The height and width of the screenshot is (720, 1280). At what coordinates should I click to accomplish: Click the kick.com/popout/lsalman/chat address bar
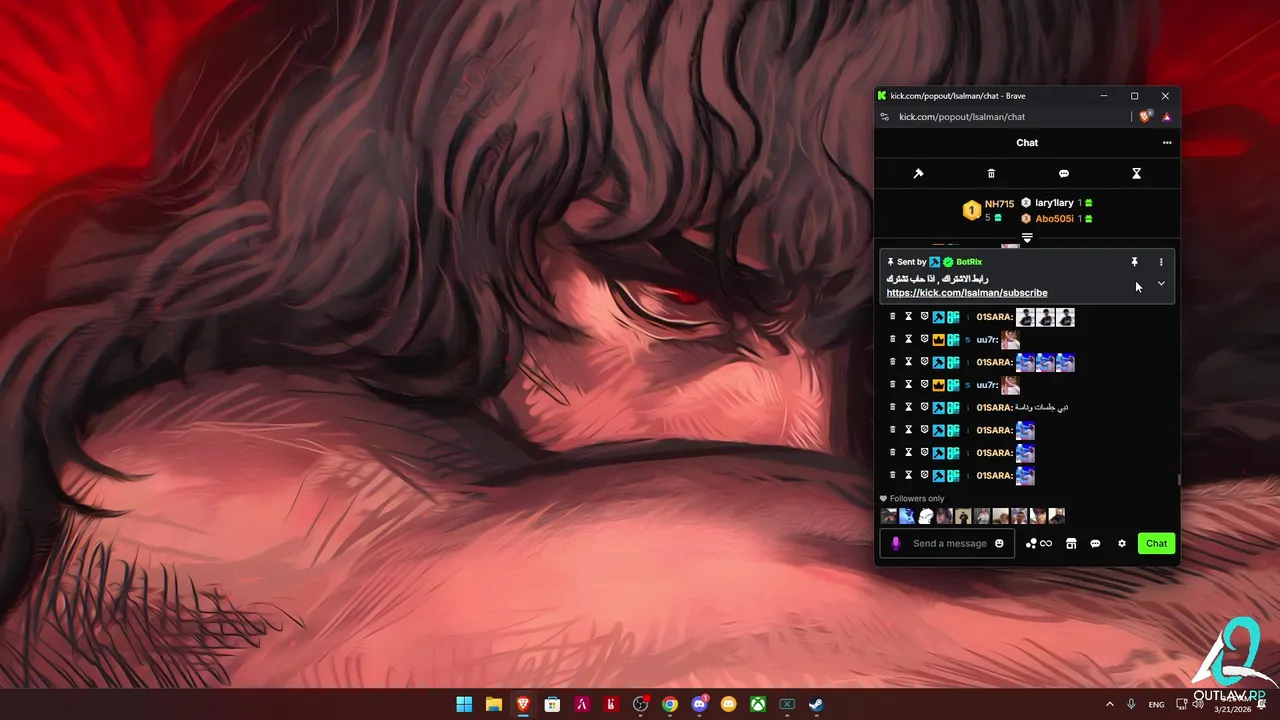click(x=962, y=117)
